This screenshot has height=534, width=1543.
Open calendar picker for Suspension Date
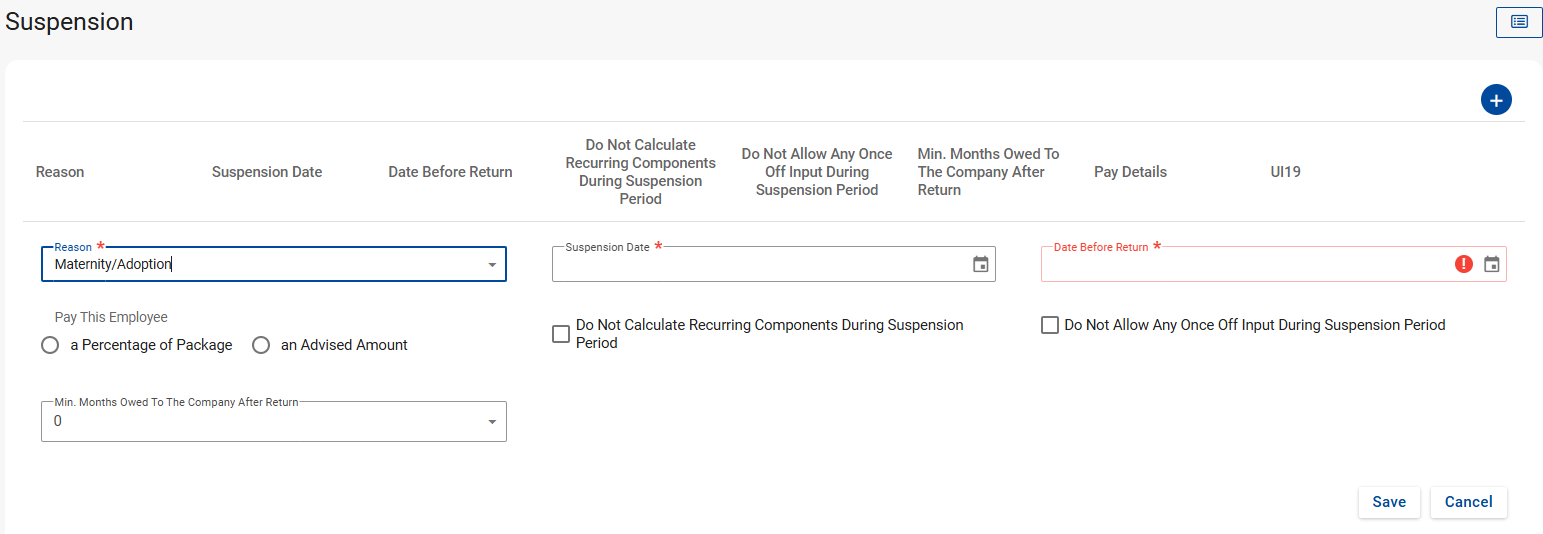(980, 264)
